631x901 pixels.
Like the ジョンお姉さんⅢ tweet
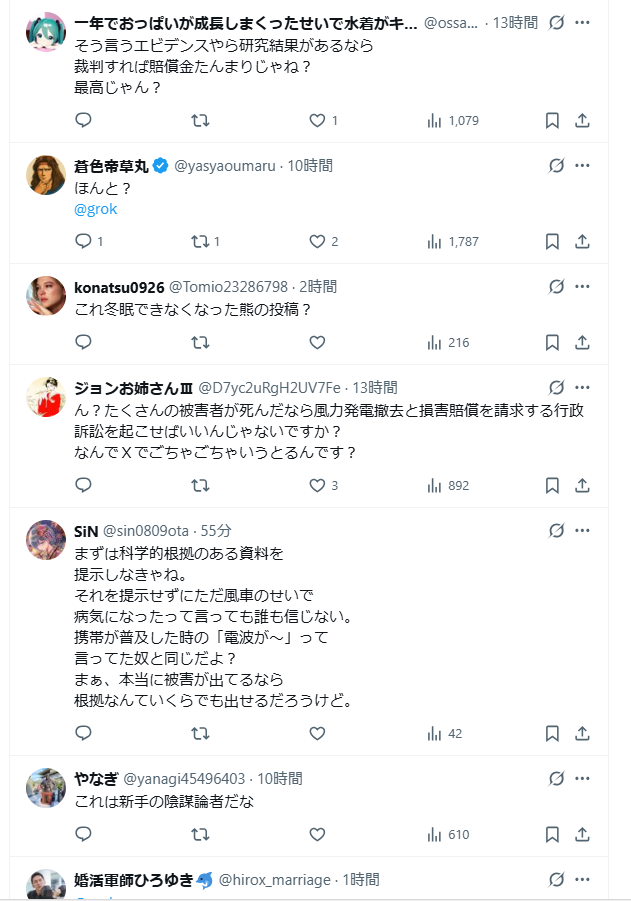(x=317, y=486)
